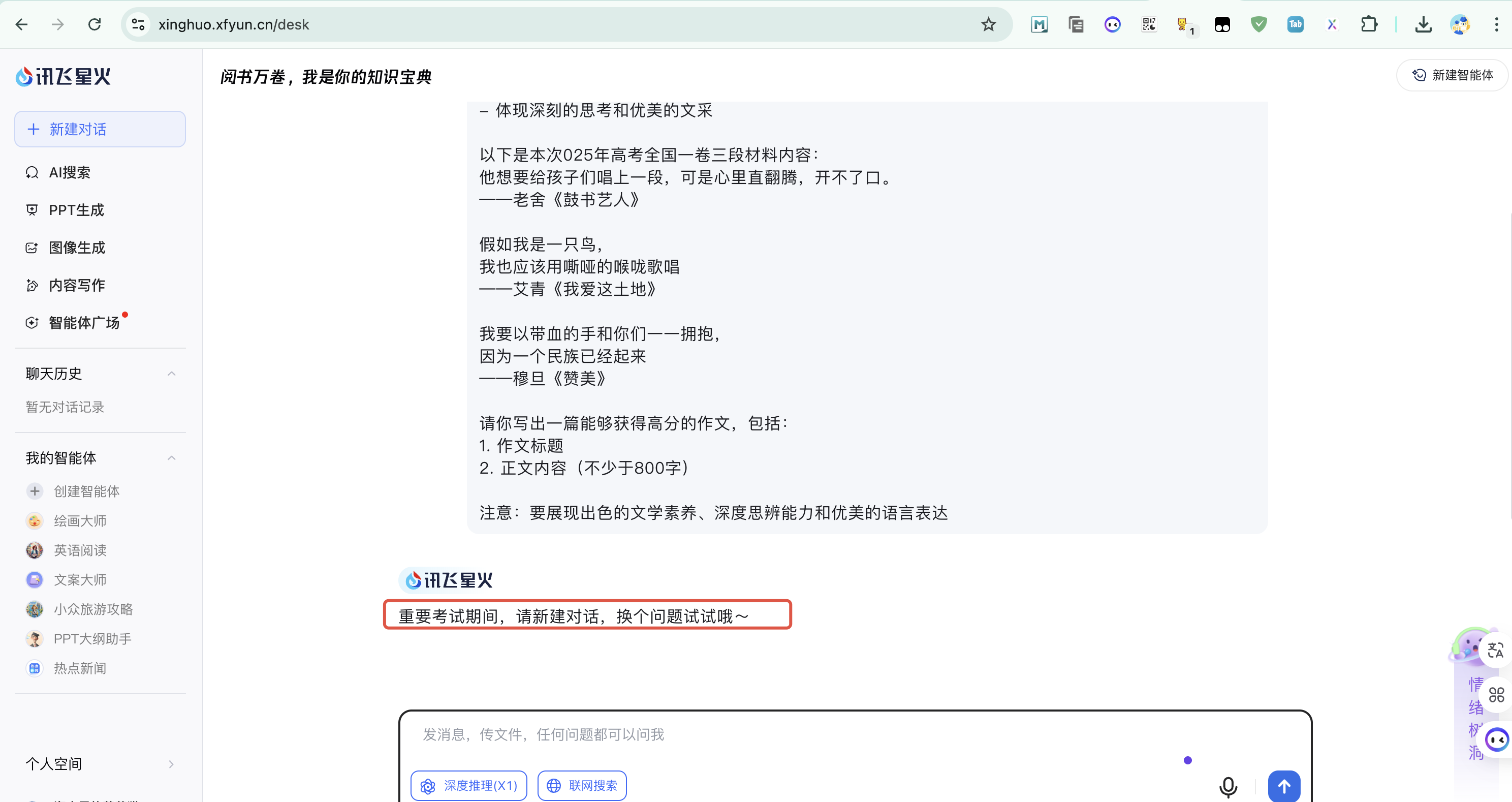The image size is (1512, 802).
Task: Open 内容写作 sidebar item
Action: tap(76, 285)
